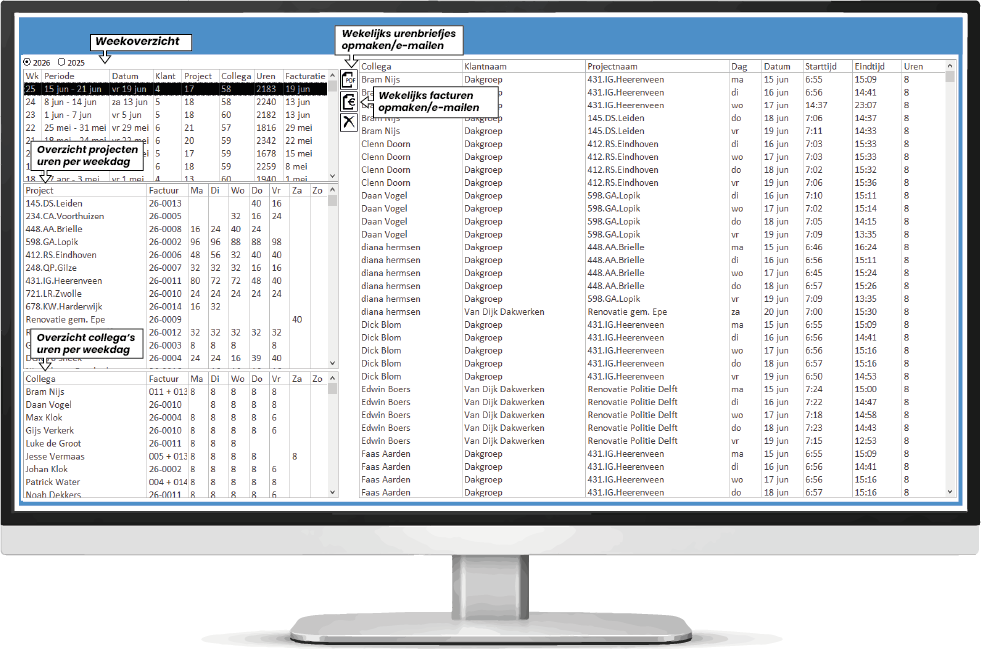
Task: Click the Projectnaam column header
Action: click(657, 66)
